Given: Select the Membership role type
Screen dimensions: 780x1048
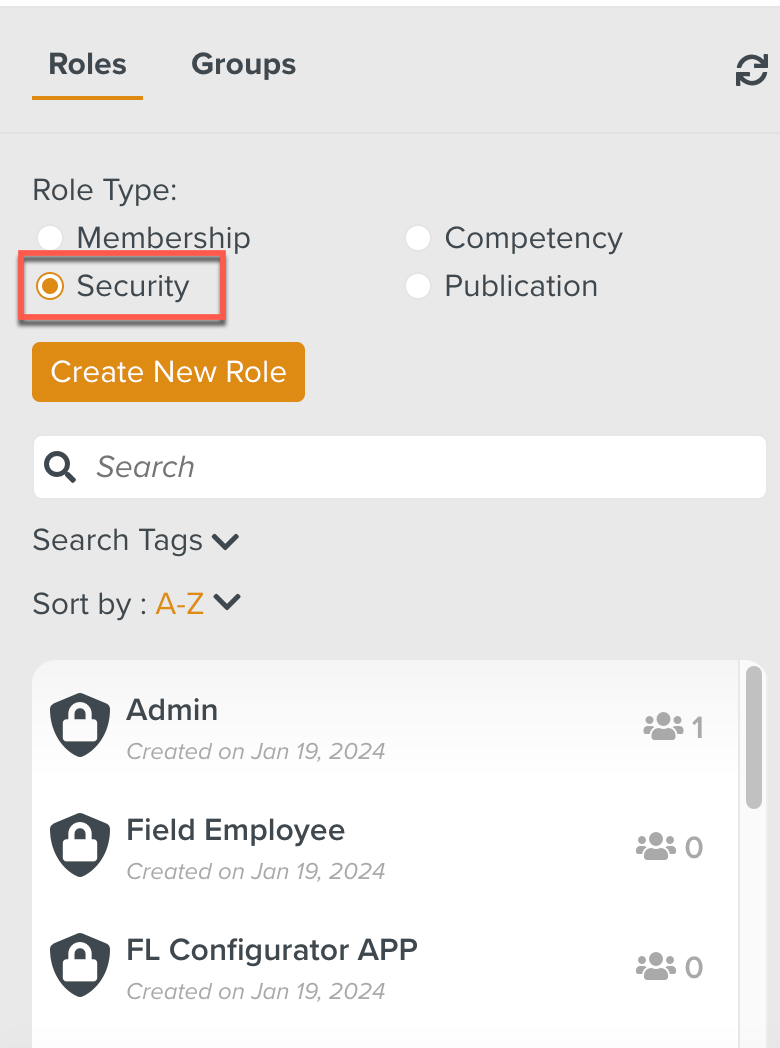Looking at the screenshot, I should (49, 238).
